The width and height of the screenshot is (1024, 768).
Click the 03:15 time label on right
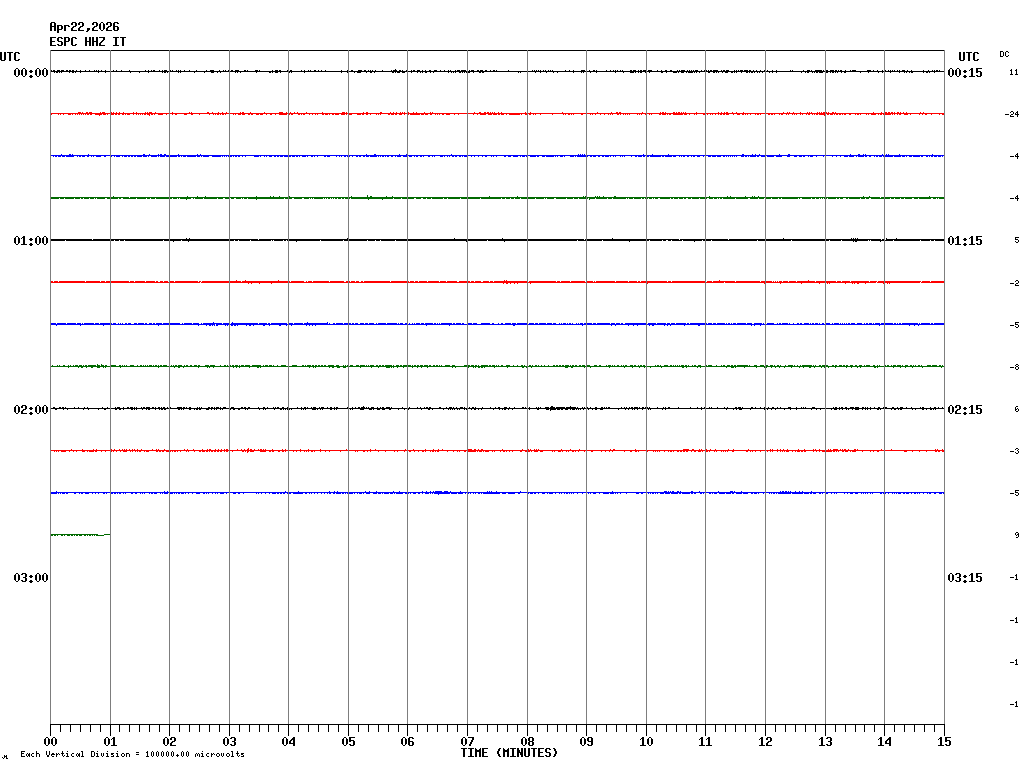pos(964,578)
